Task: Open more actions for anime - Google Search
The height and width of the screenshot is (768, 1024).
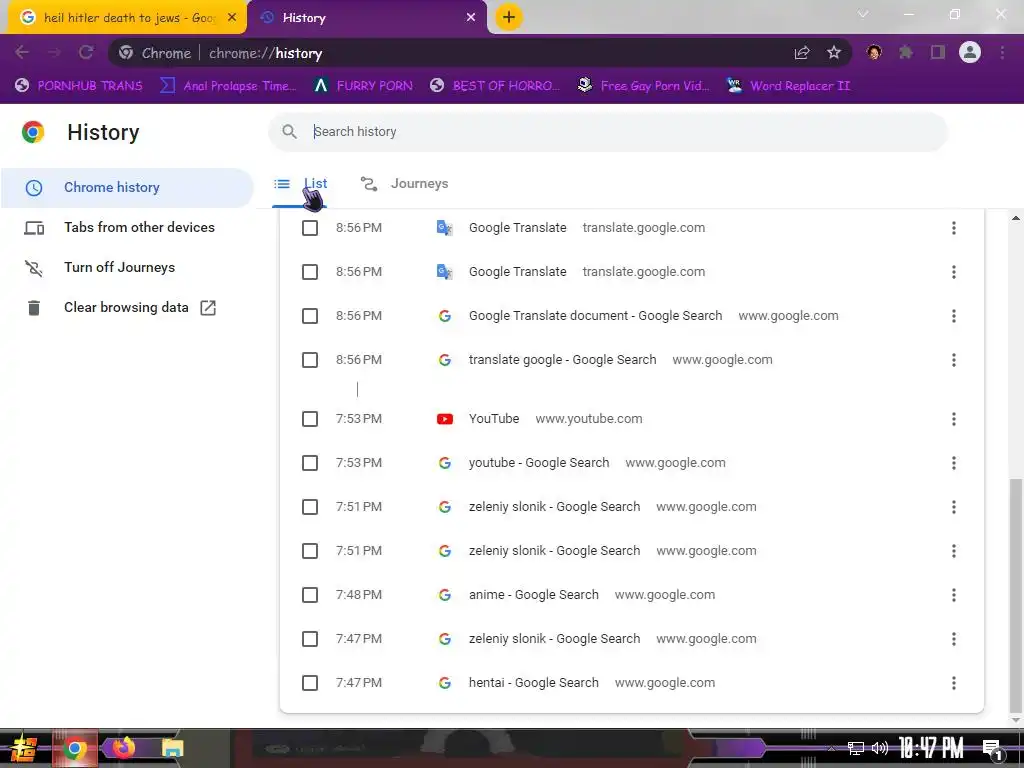Action: (x=953, y=595)
